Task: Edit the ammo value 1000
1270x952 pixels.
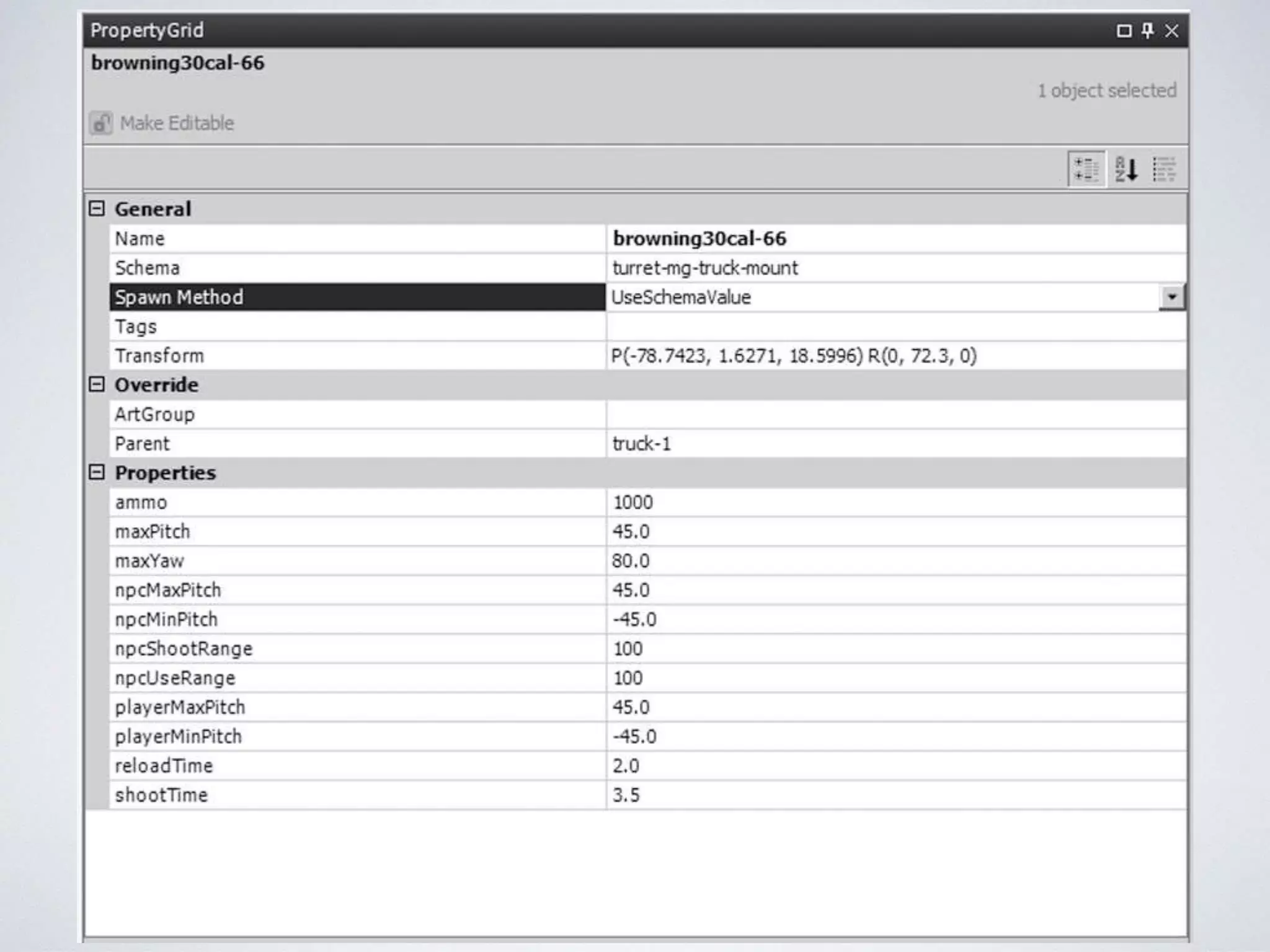Action: click(633, 502)
